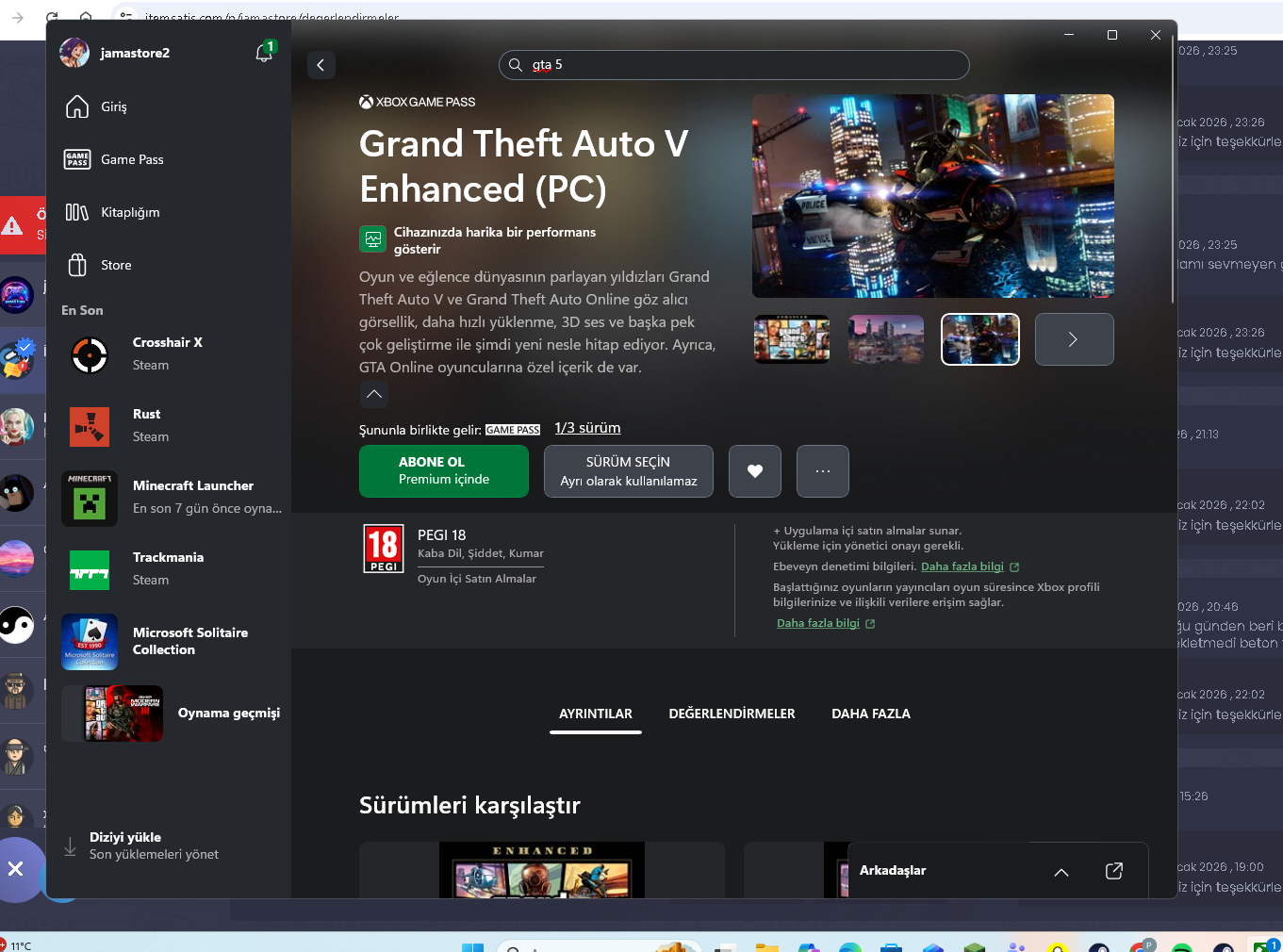Viewport: 1283px width, 952px height.
Task: Click the search magnifier icon
Action: (516, 65)
